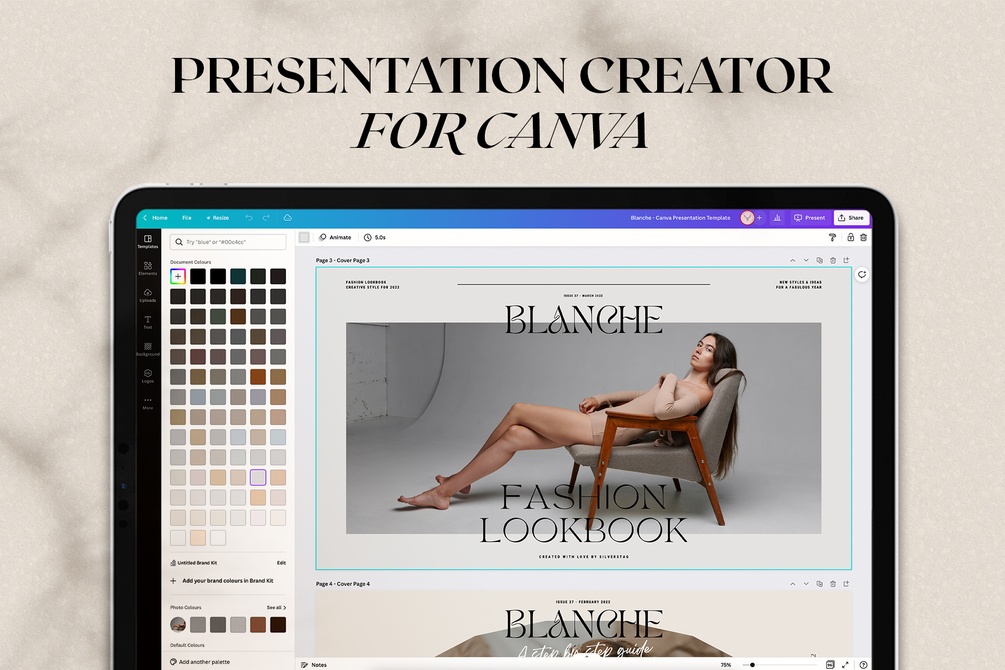Select the dark teal document colour swatch
The image size is (1005, 670).
click(238, 276)
